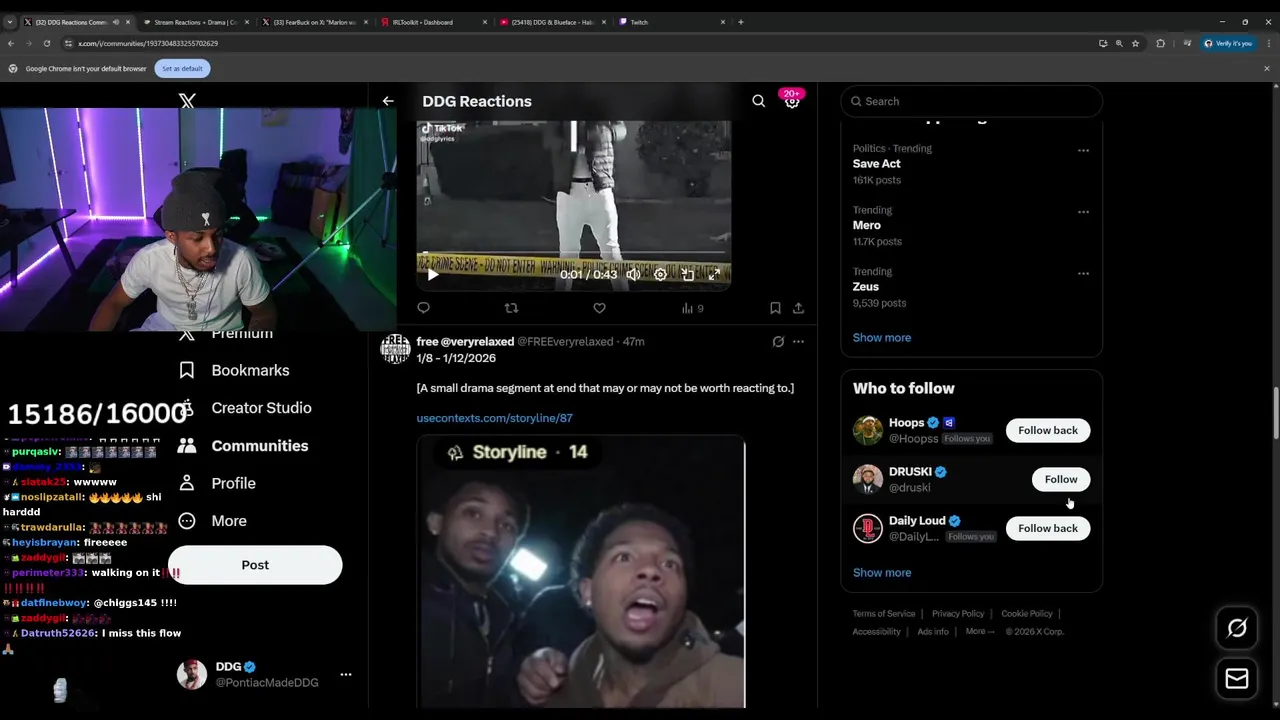Repost the TikTok video post
The width and height of the screenshot is (1280, 720).
click(x=511, y=308)
